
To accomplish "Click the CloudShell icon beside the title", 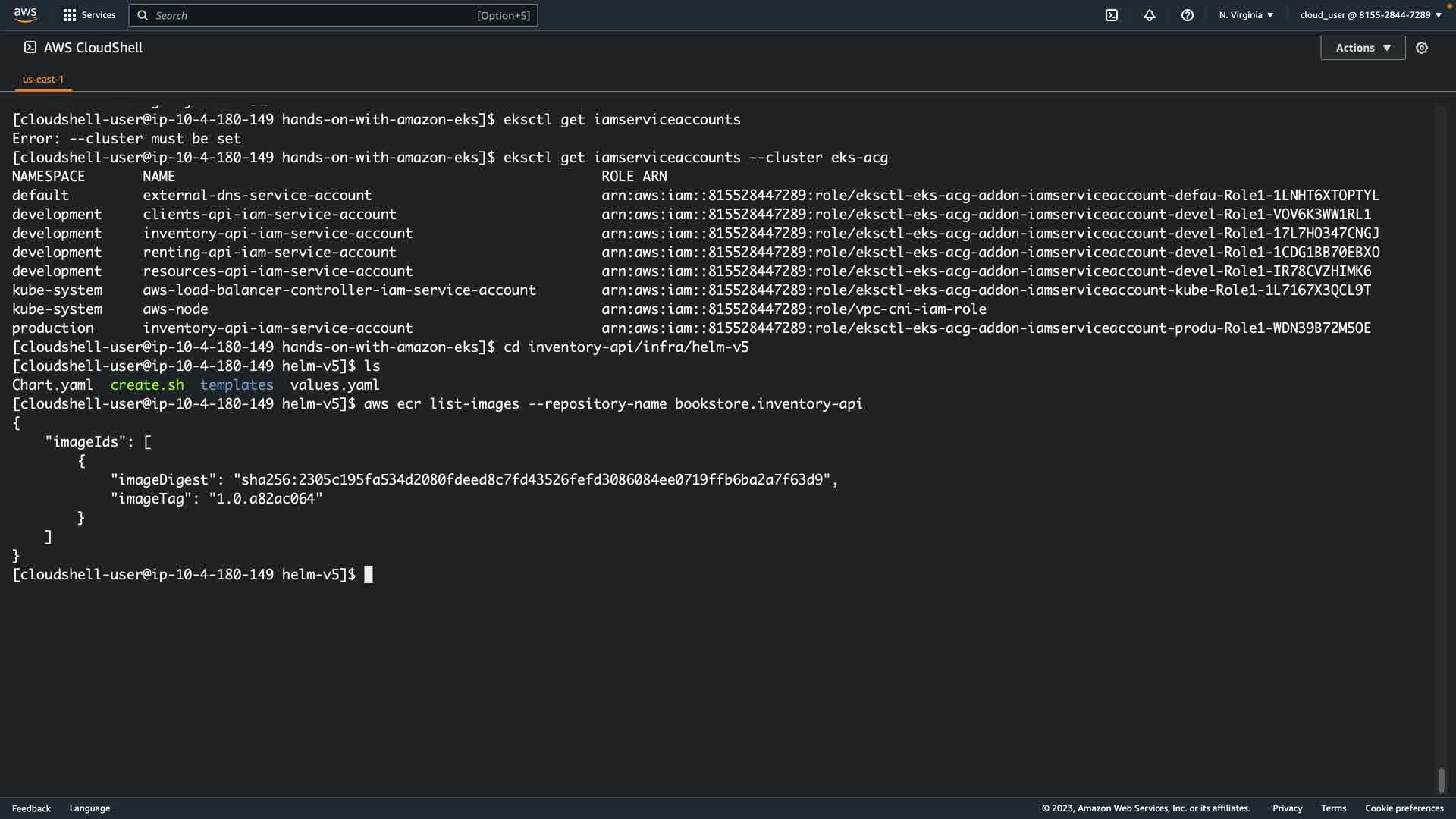I will (30, 47).
